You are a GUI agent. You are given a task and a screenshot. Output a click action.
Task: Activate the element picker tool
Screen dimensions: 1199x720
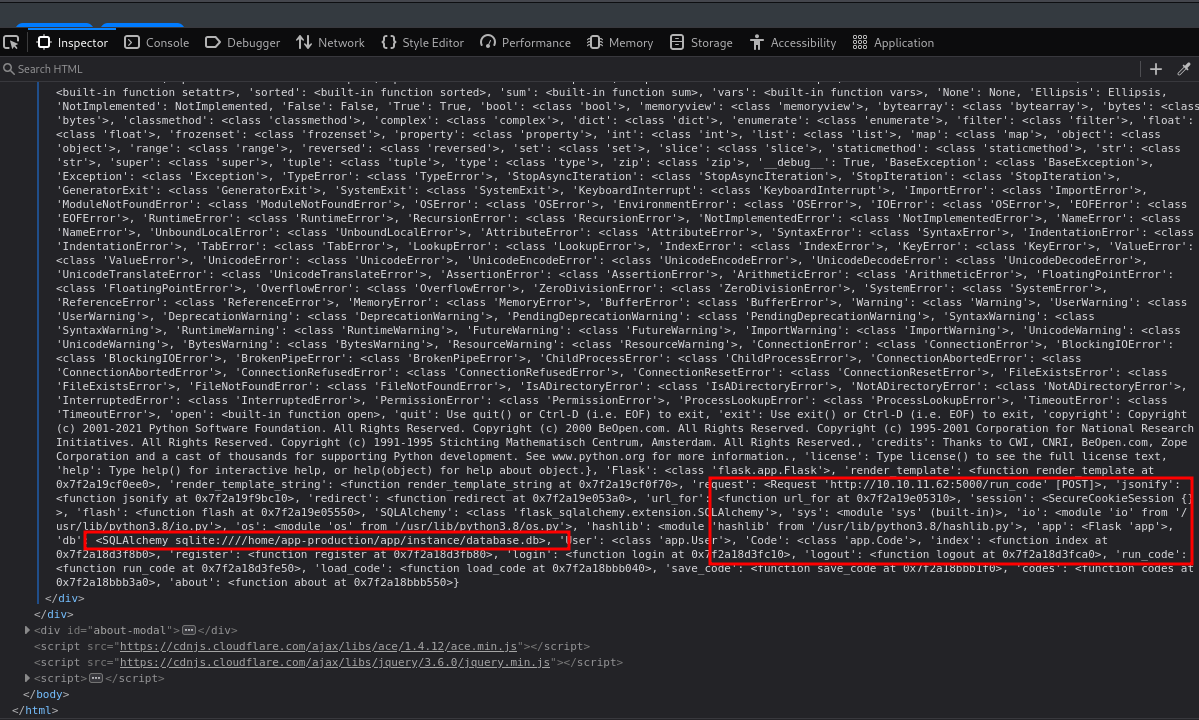[11, 42]
